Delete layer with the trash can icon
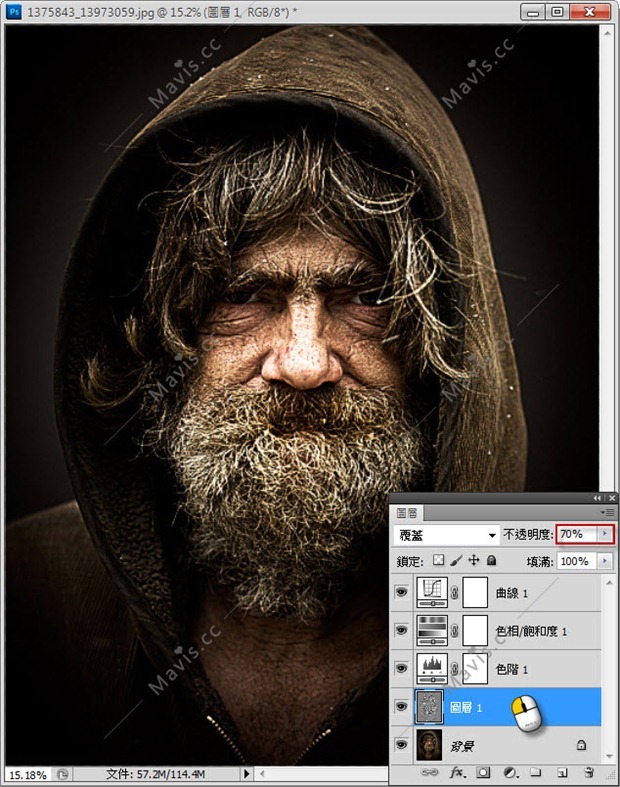This screenshot has height=787, width=620. (589, 772)
